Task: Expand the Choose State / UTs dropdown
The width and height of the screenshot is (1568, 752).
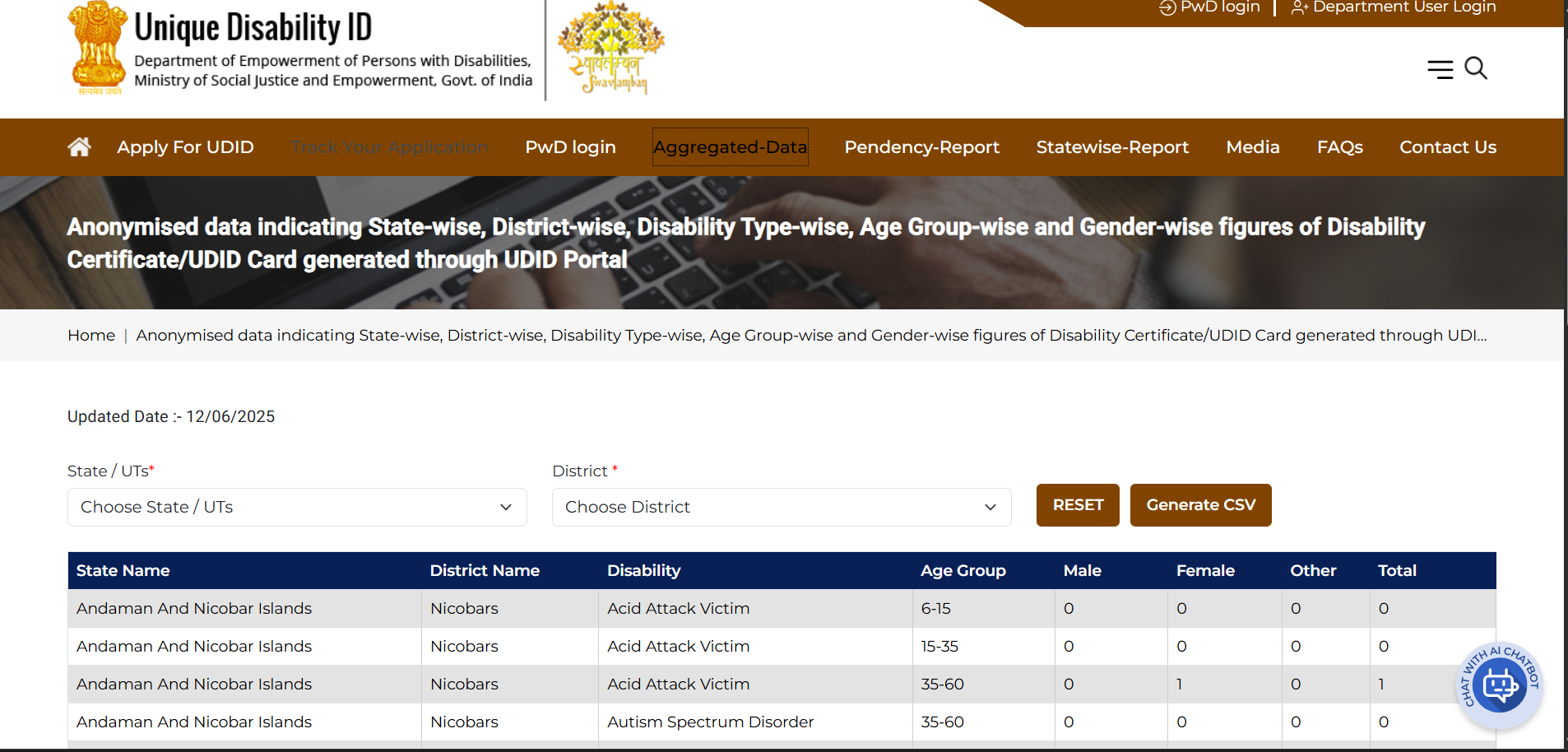Action: (x=297, y=507)
